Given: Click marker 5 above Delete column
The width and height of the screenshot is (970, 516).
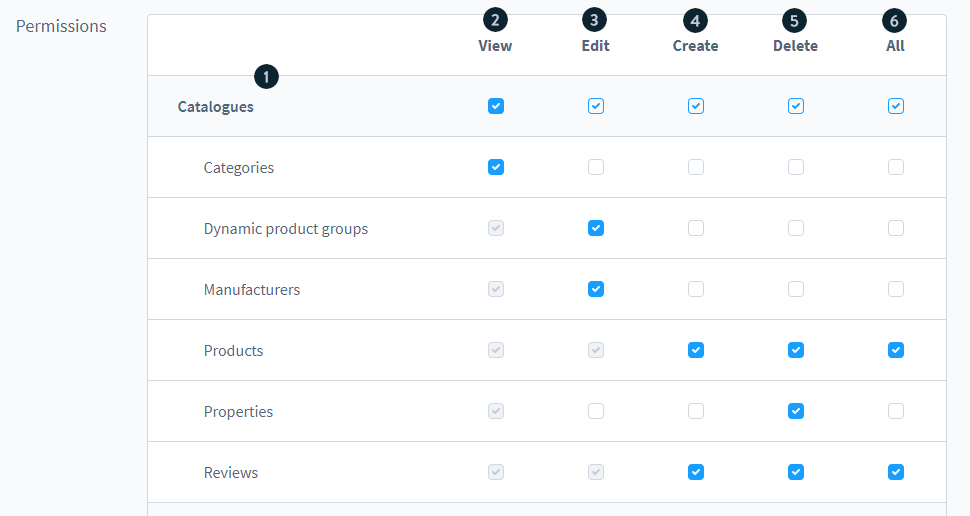Looking at the screenshot, I should [x=795, y=19].
